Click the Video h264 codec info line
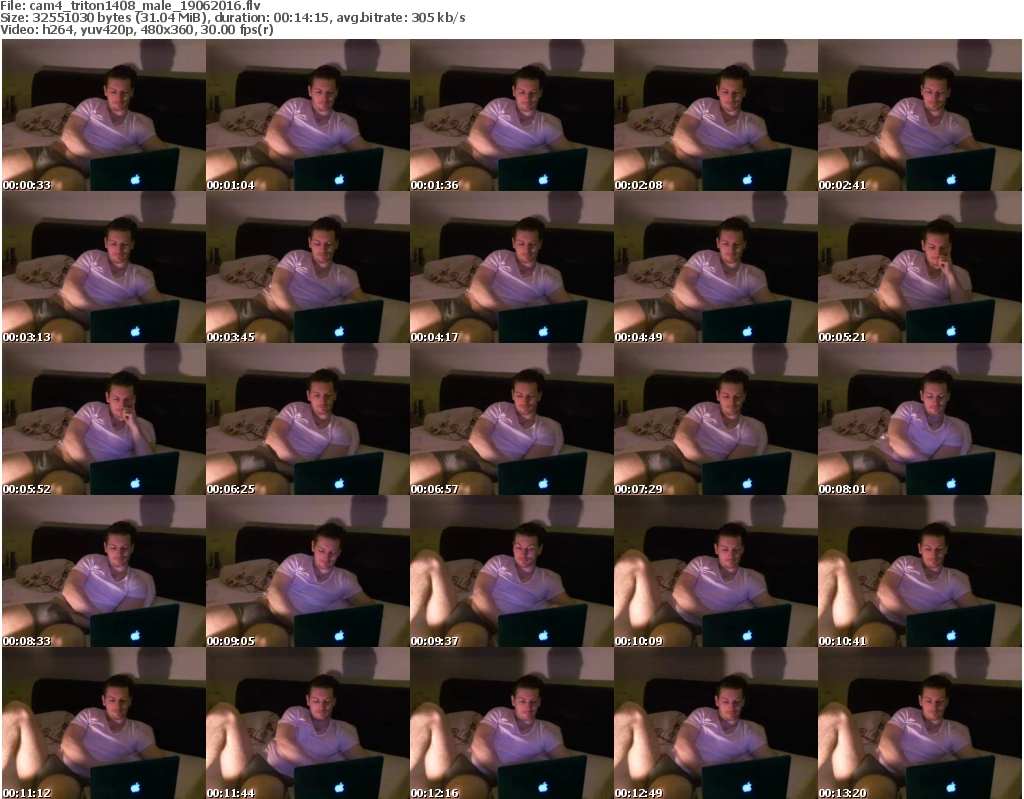The image size is (1024, 799). 136,30
